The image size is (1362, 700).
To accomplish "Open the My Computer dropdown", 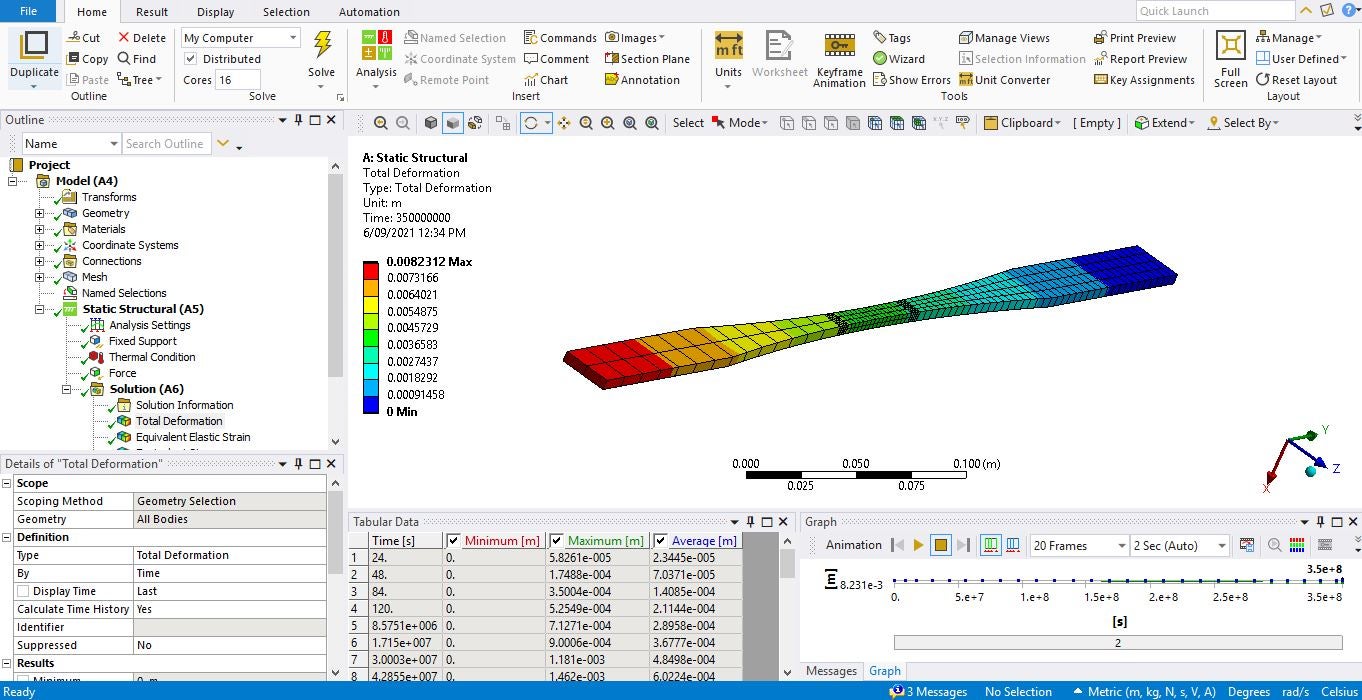I will pos(241,38).
